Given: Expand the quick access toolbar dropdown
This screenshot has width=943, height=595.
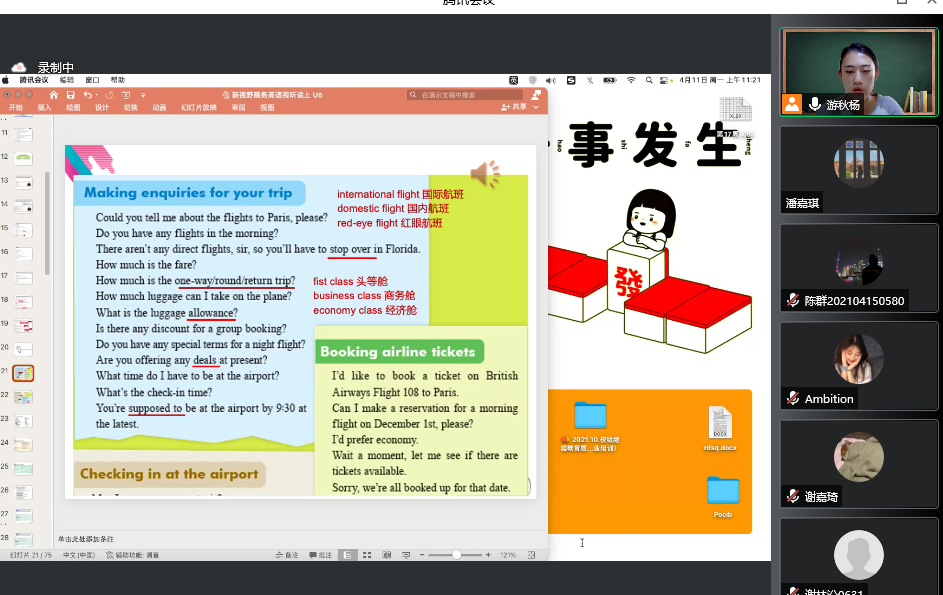Looking at the screenshot, I should (143, 95).
